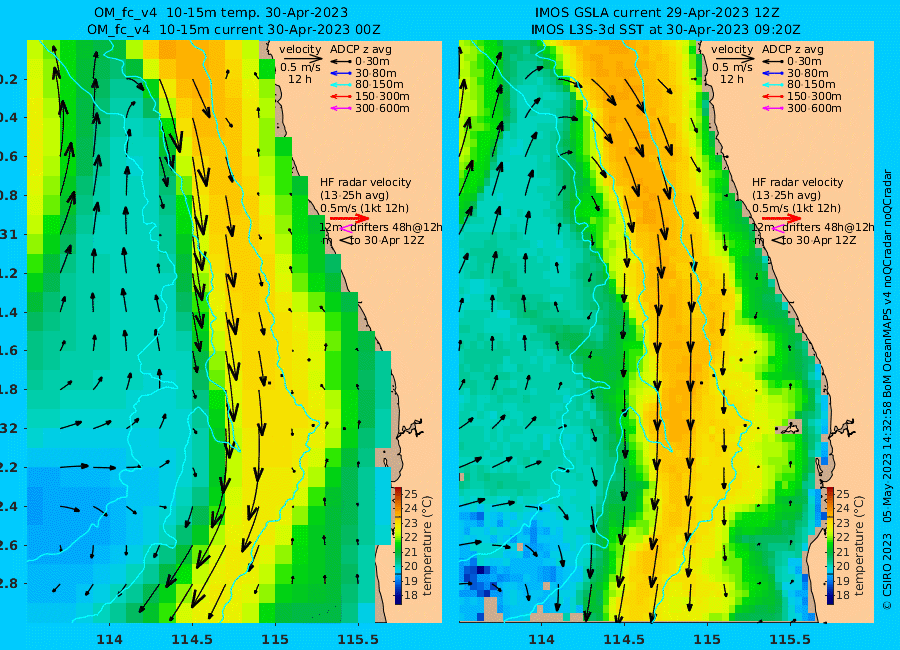
Task: Click '(13-25h avg)' text in OM_fc_v4 panel
Action: click(x=355, y=195)
